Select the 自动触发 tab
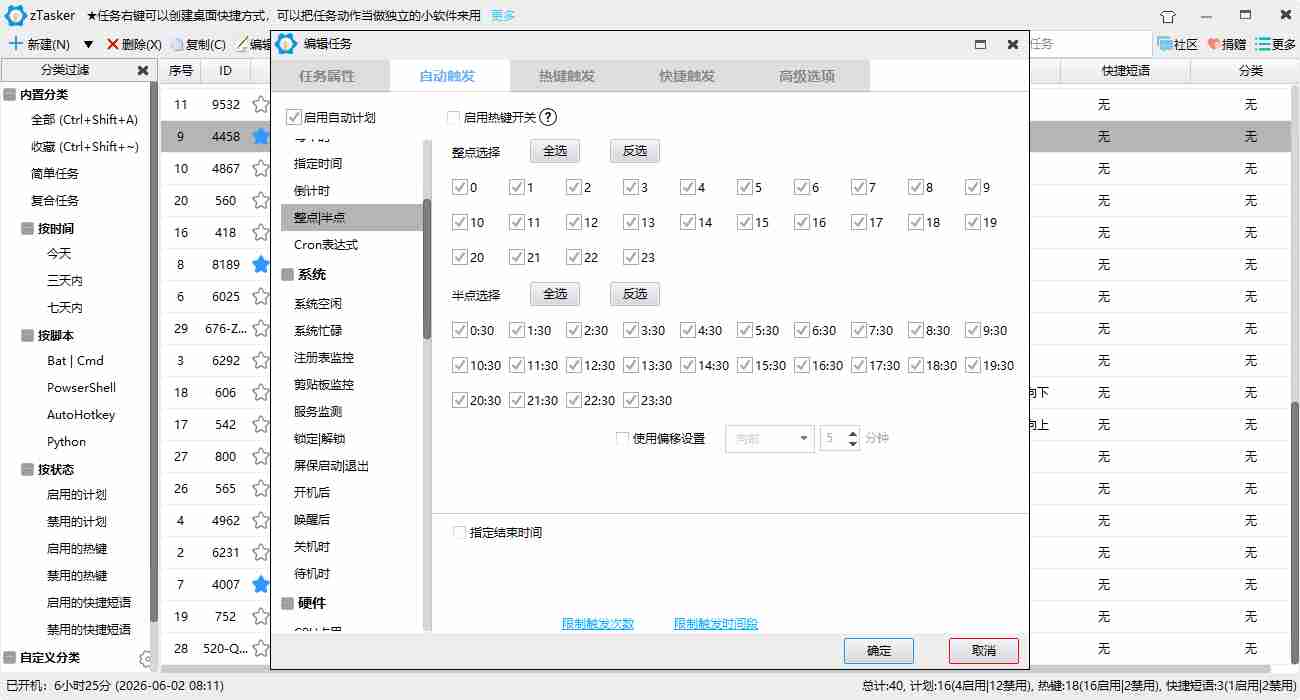Screen dimensions: 1300x700 [x=447, y=76]
